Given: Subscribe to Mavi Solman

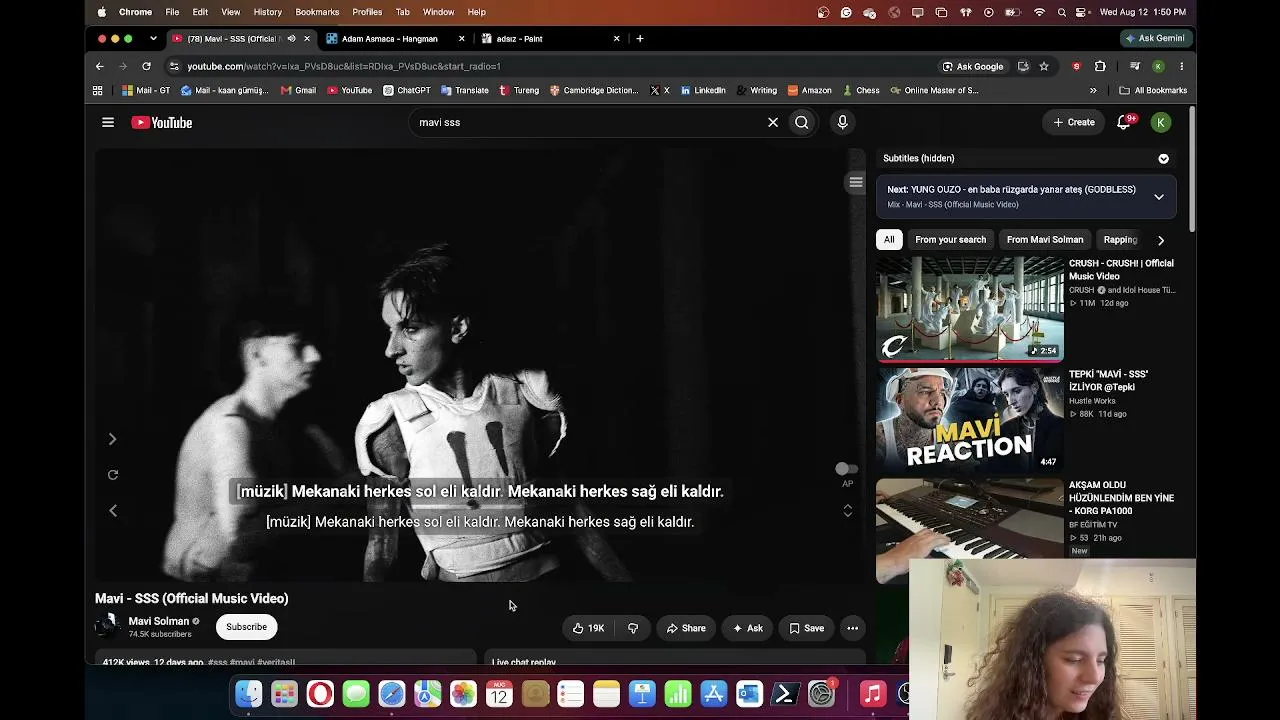Looking at the screenshot, I should [246, 627].
